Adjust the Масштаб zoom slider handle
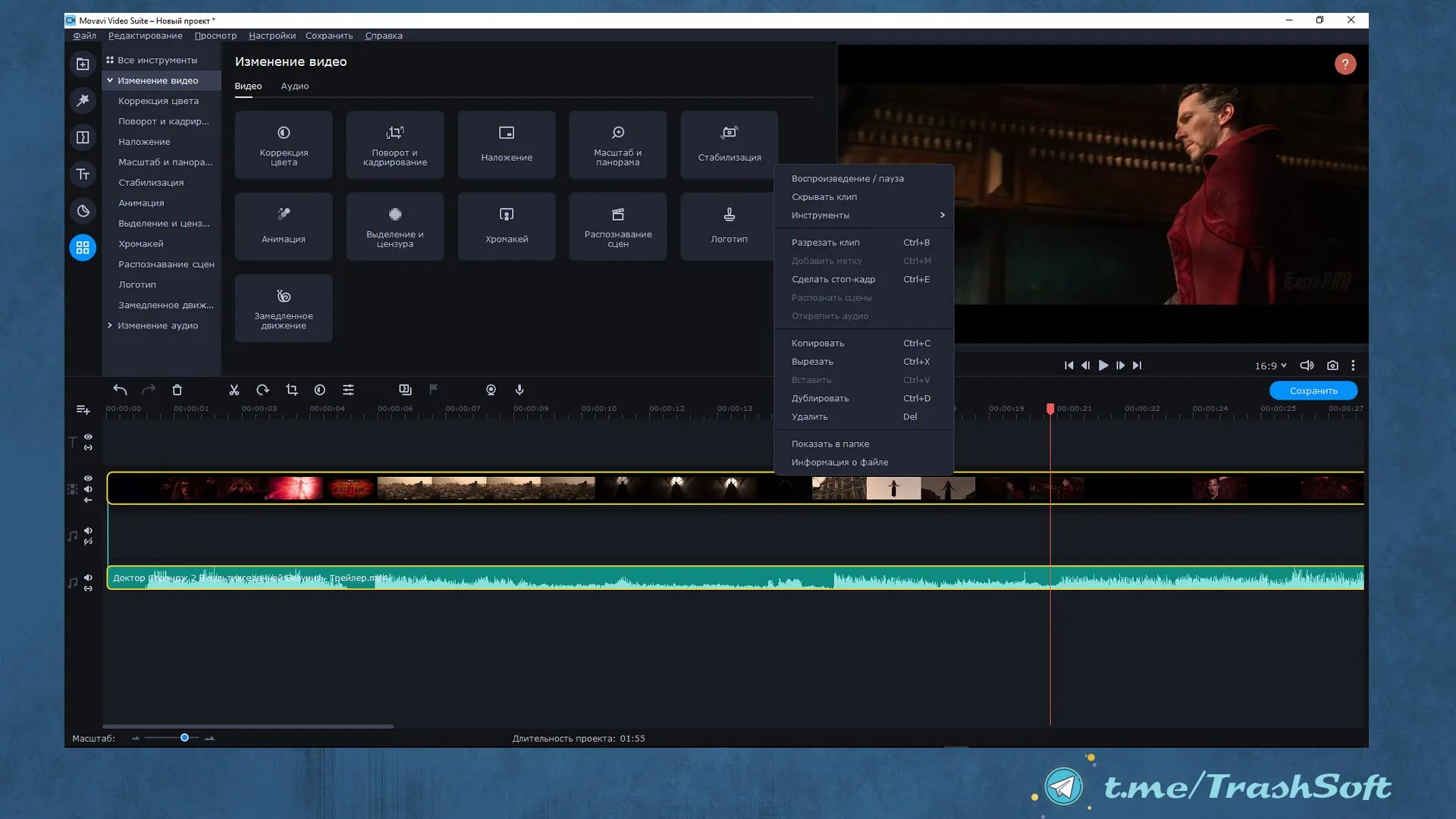The image size is (1456, 819). 184,738
